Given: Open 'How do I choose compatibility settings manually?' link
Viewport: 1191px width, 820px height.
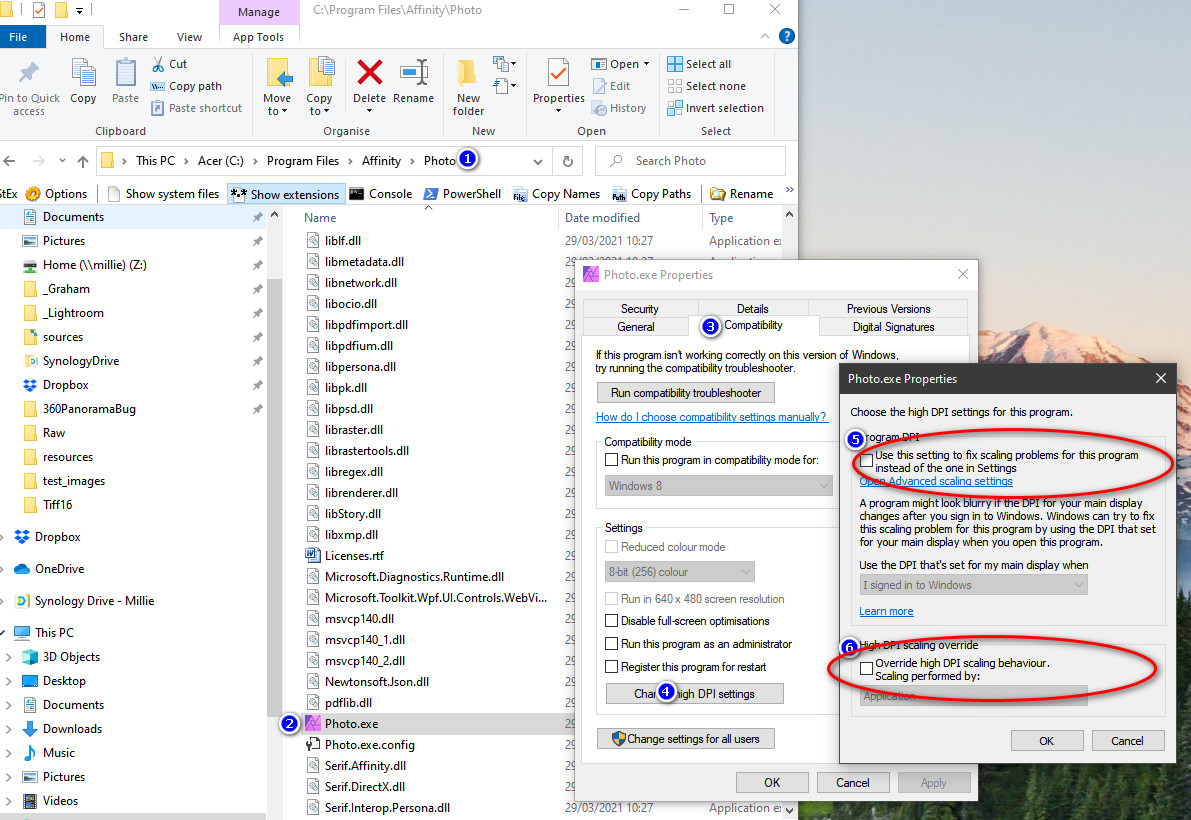Looking at the screenshot, I should click(711, 417).
